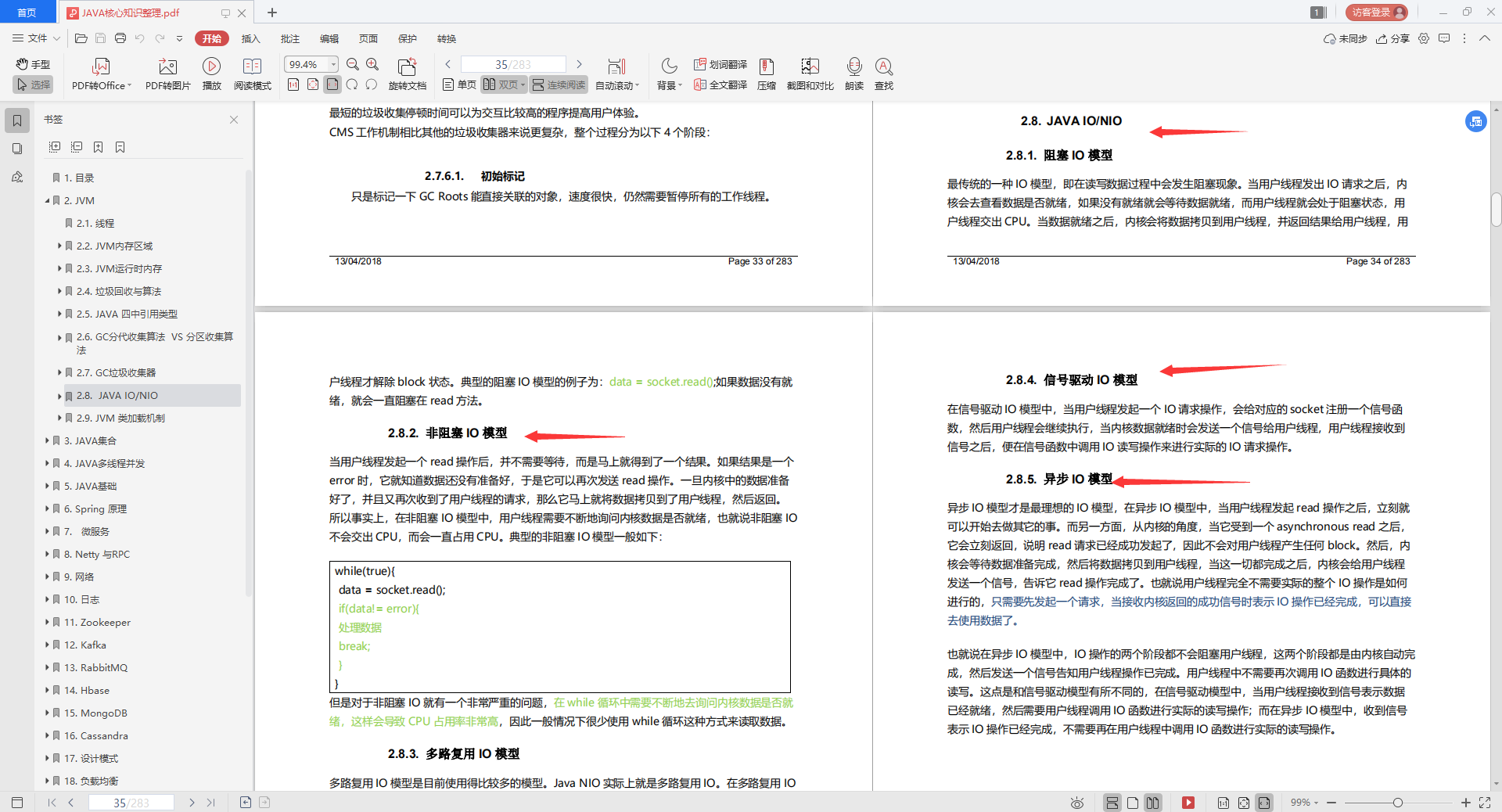
Task: Click the 压缩 compress PDF icon
Action: coord(766,73)
